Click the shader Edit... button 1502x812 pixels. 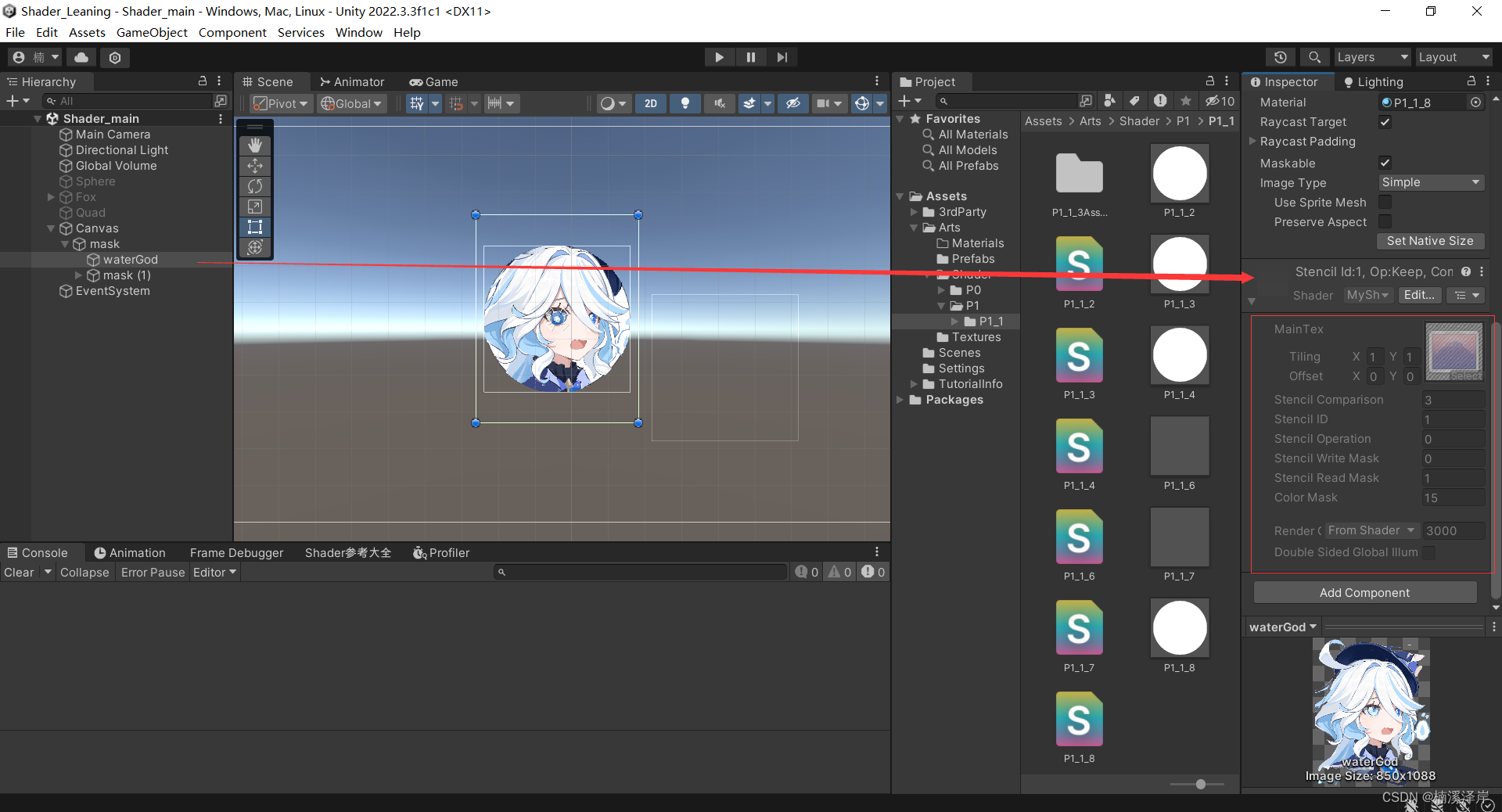pos(1419,295)
